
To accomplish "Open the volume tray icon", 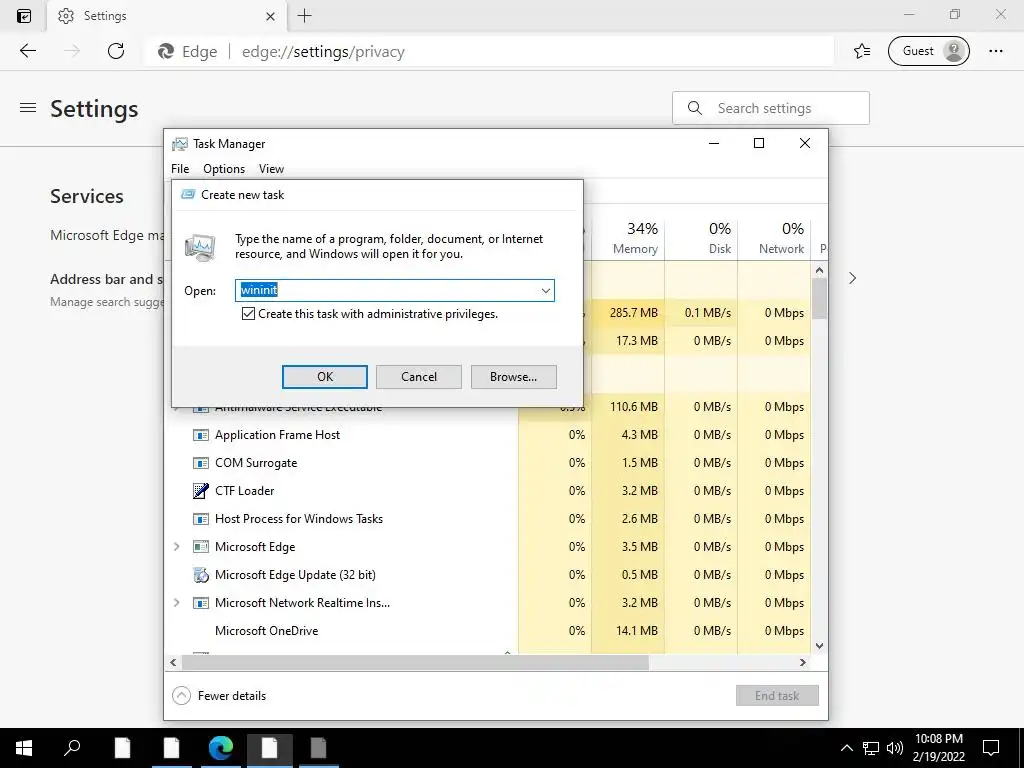I will (895, 748).
